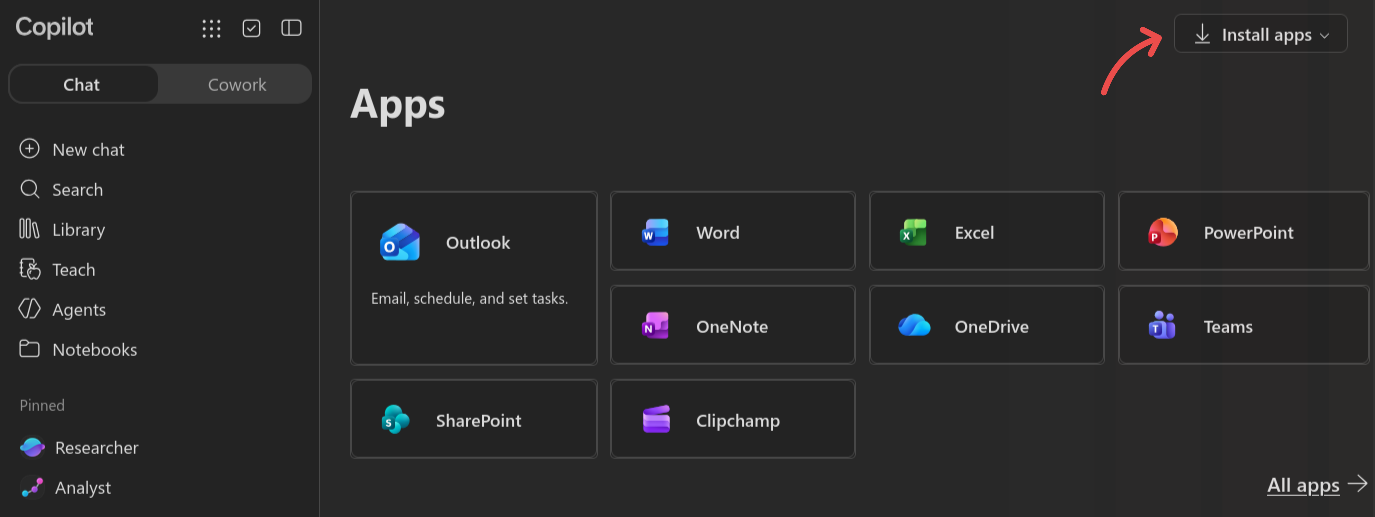Image resolution: width=1375 pixels, height=517 pixels.
Task: Click the Teams app icon
Action: [1163, 326]
